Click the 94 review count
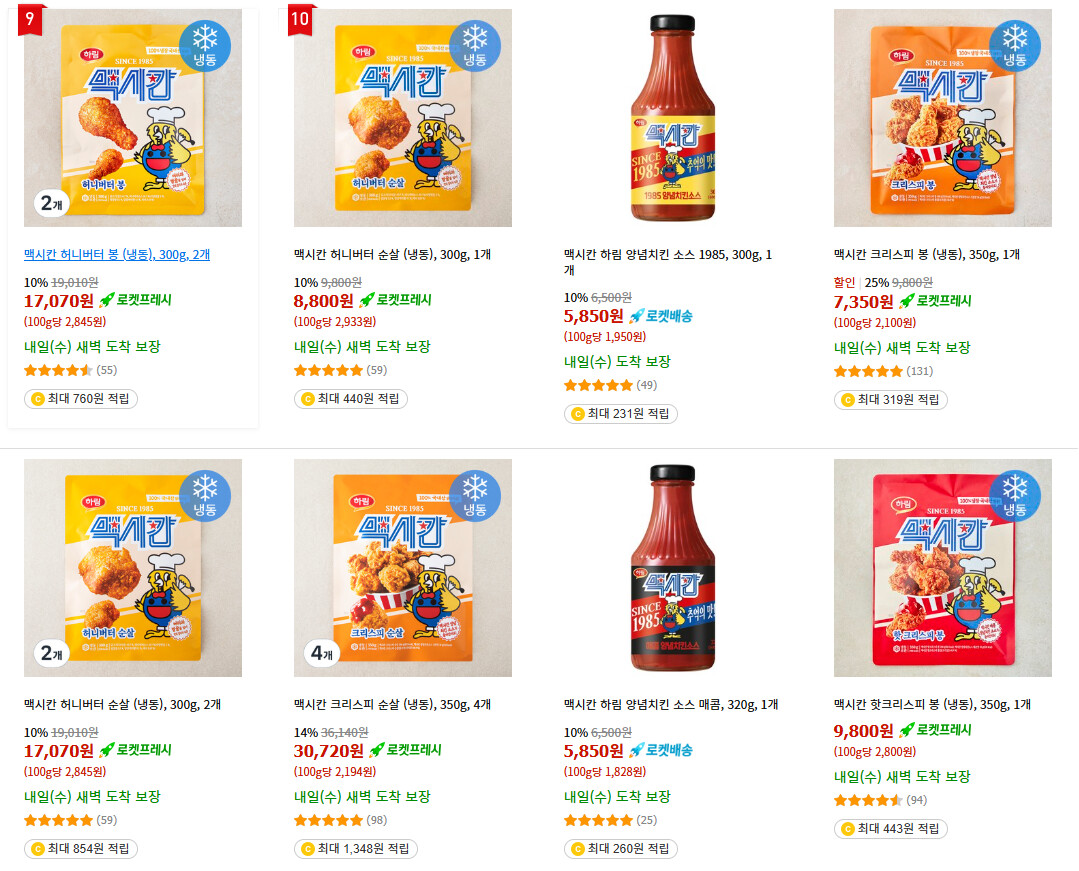The height and width of the screenshot is (871, 1079). 917,801
